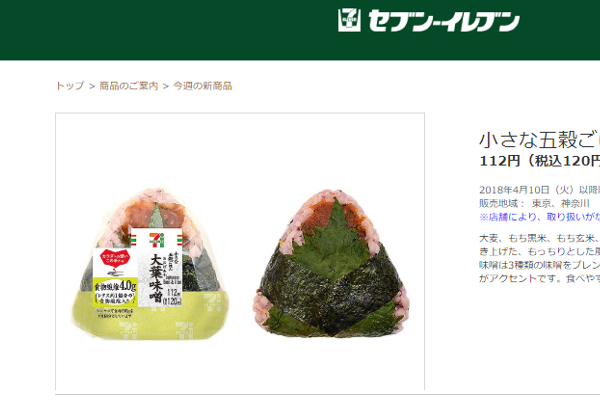This screenshot has height=400, width=600.
Task: Click the 7-Eleven logo on package label
Action: [157, 239]
